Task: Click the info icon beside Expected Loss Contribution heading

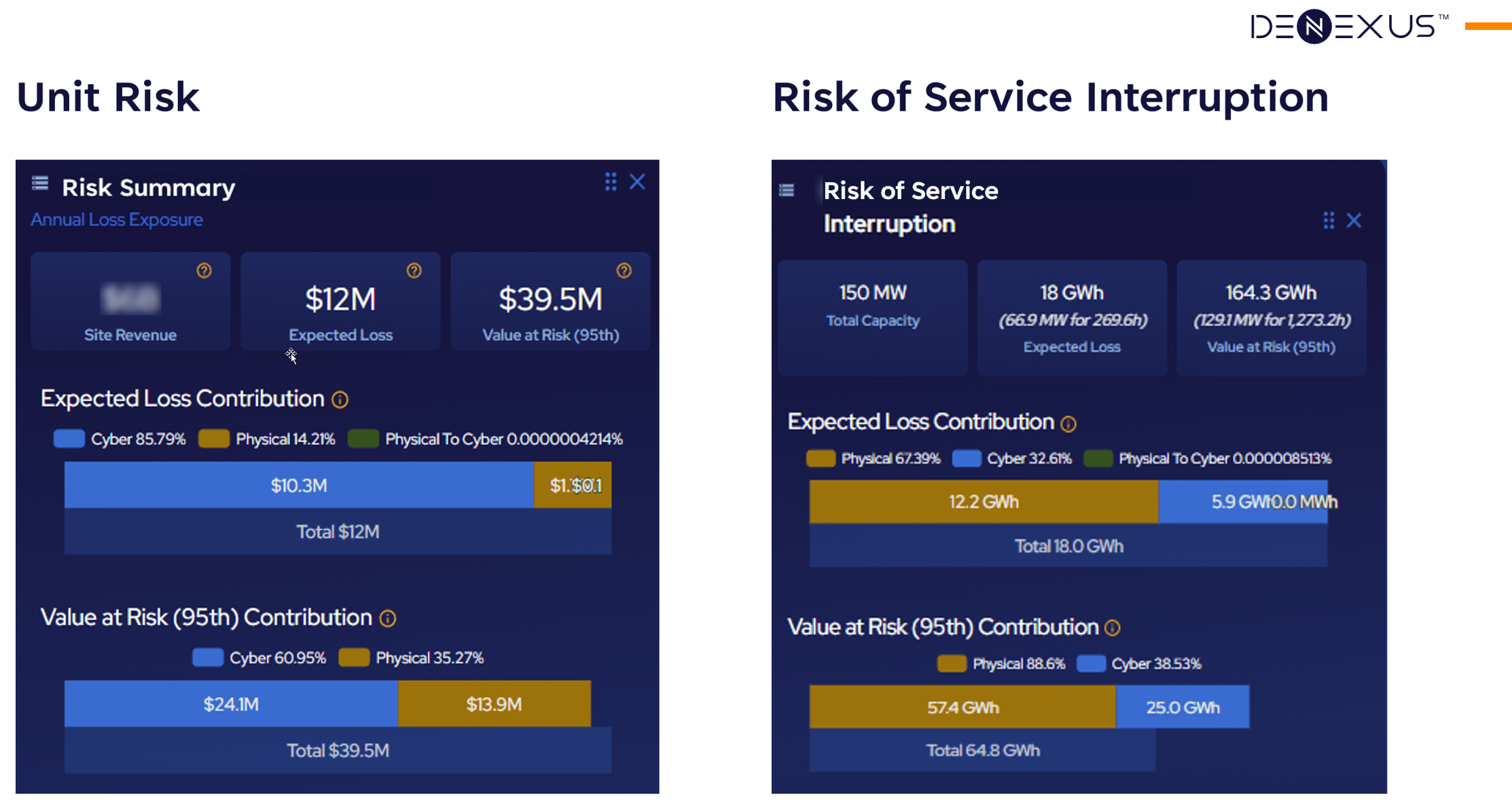Action: coord(340,399)
